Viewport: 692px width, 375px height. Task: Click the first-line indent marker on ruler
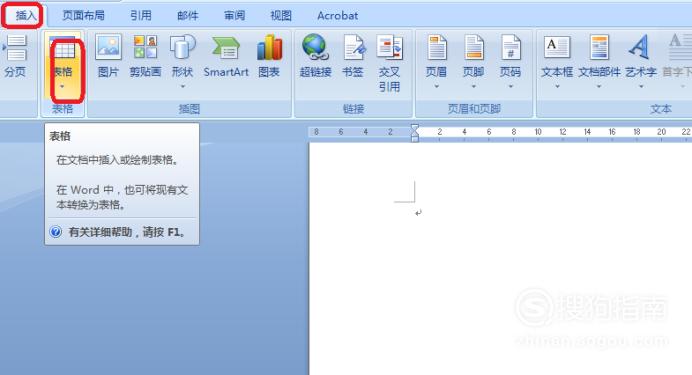pos(415,128)
